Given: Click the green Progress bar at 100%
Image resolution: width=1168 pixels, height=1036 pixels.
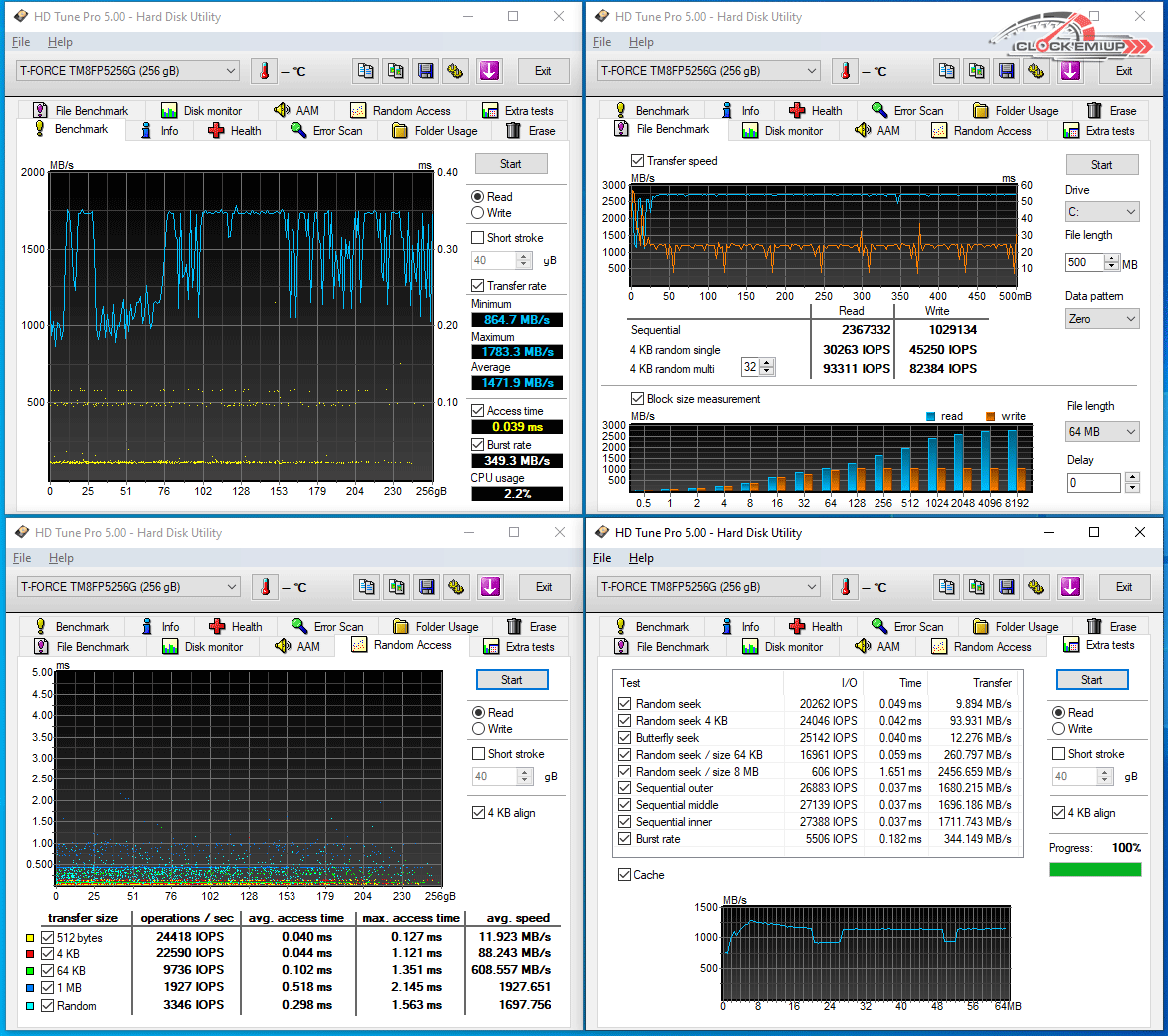Looking at the screenshot, I should [1095, 870].
